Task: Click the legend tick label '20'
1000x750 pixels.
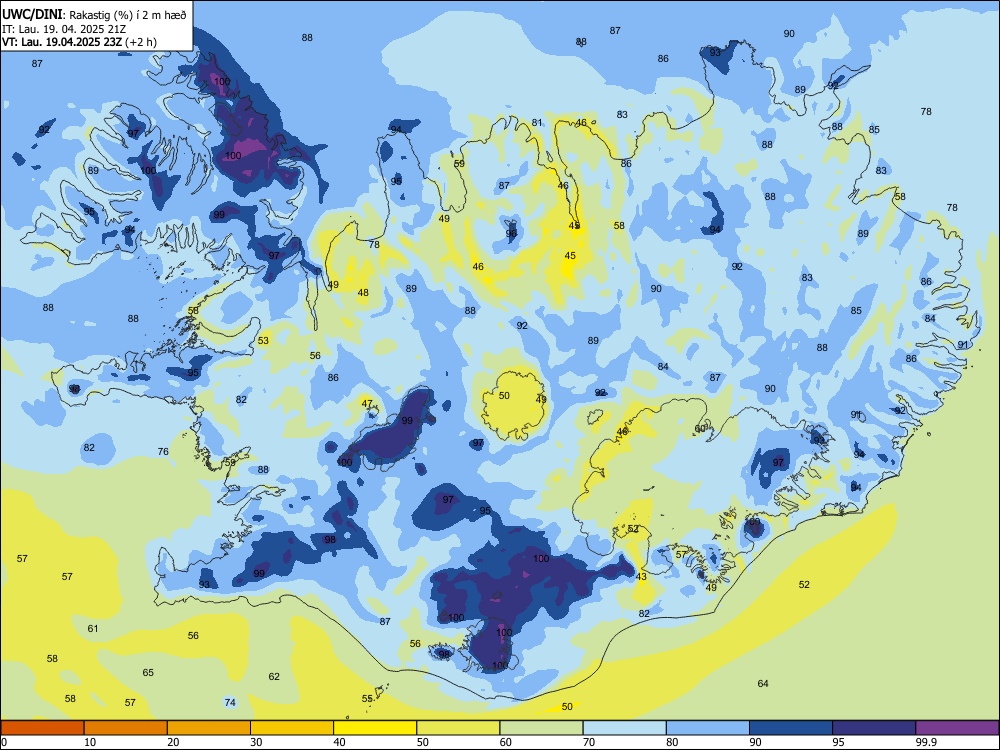Action: (173, 742)
